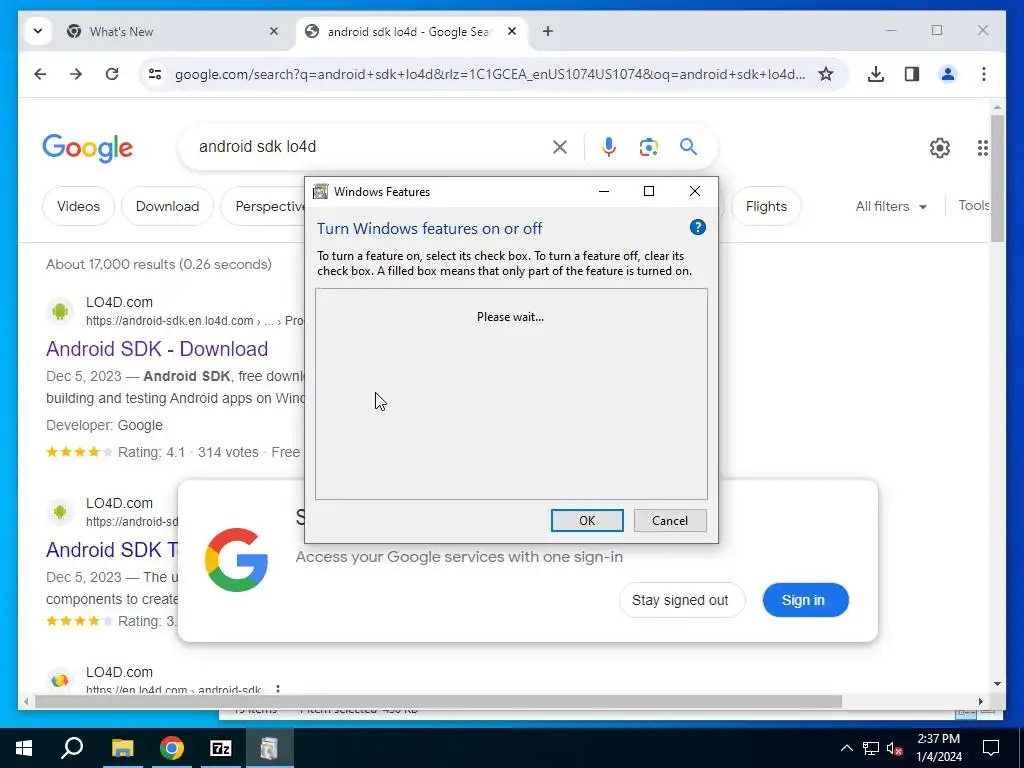Open the Windows Start menu
Image resolution: width=1024 pixels, height=768 pixels.
coord(24,748)
